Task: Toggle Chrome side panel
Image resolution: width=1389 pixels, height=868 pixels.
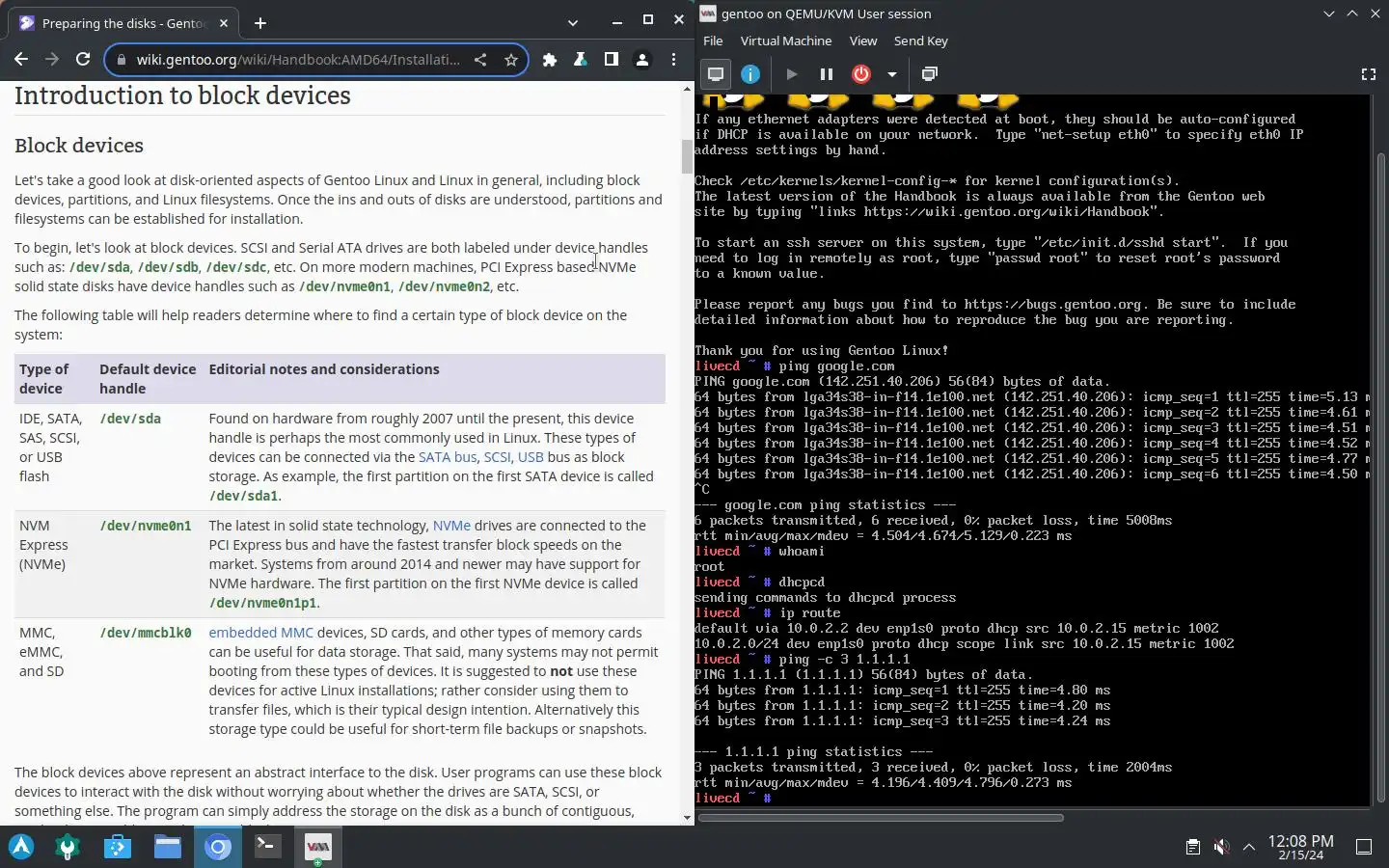Action: pos(612,60)
